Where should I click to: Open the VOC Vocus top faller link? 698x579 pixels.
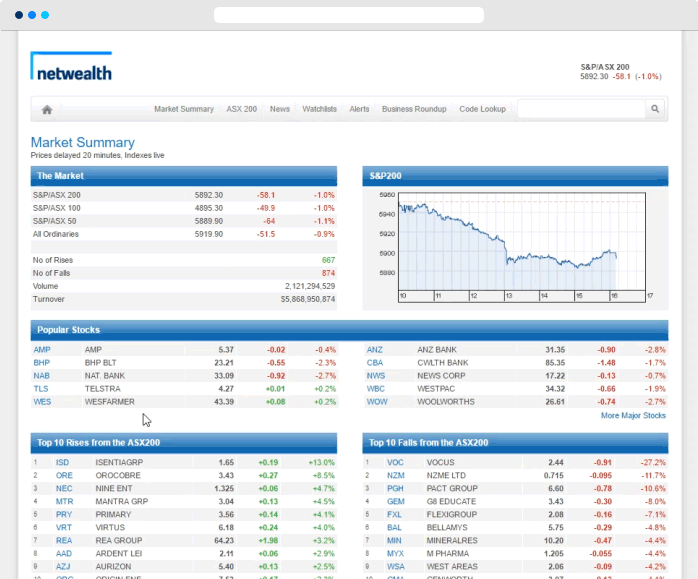pos(395,463)
